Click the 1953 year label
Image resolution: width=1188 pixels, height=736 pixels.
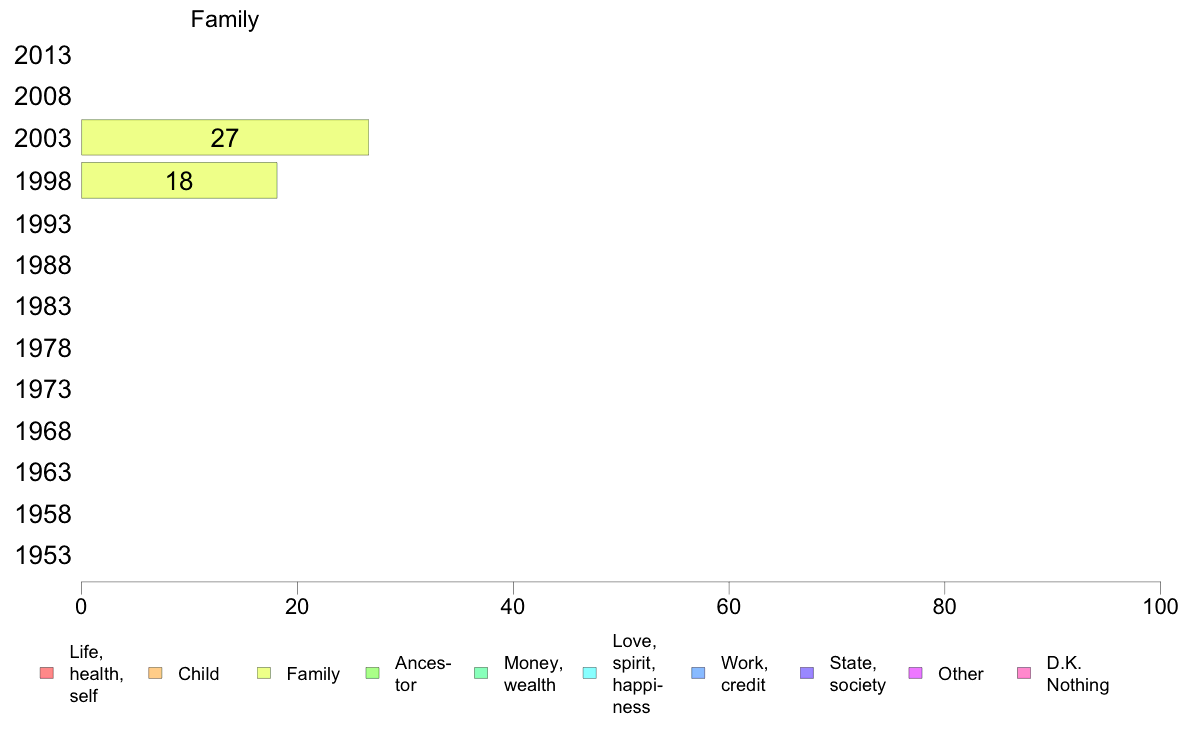coord(43,556)
